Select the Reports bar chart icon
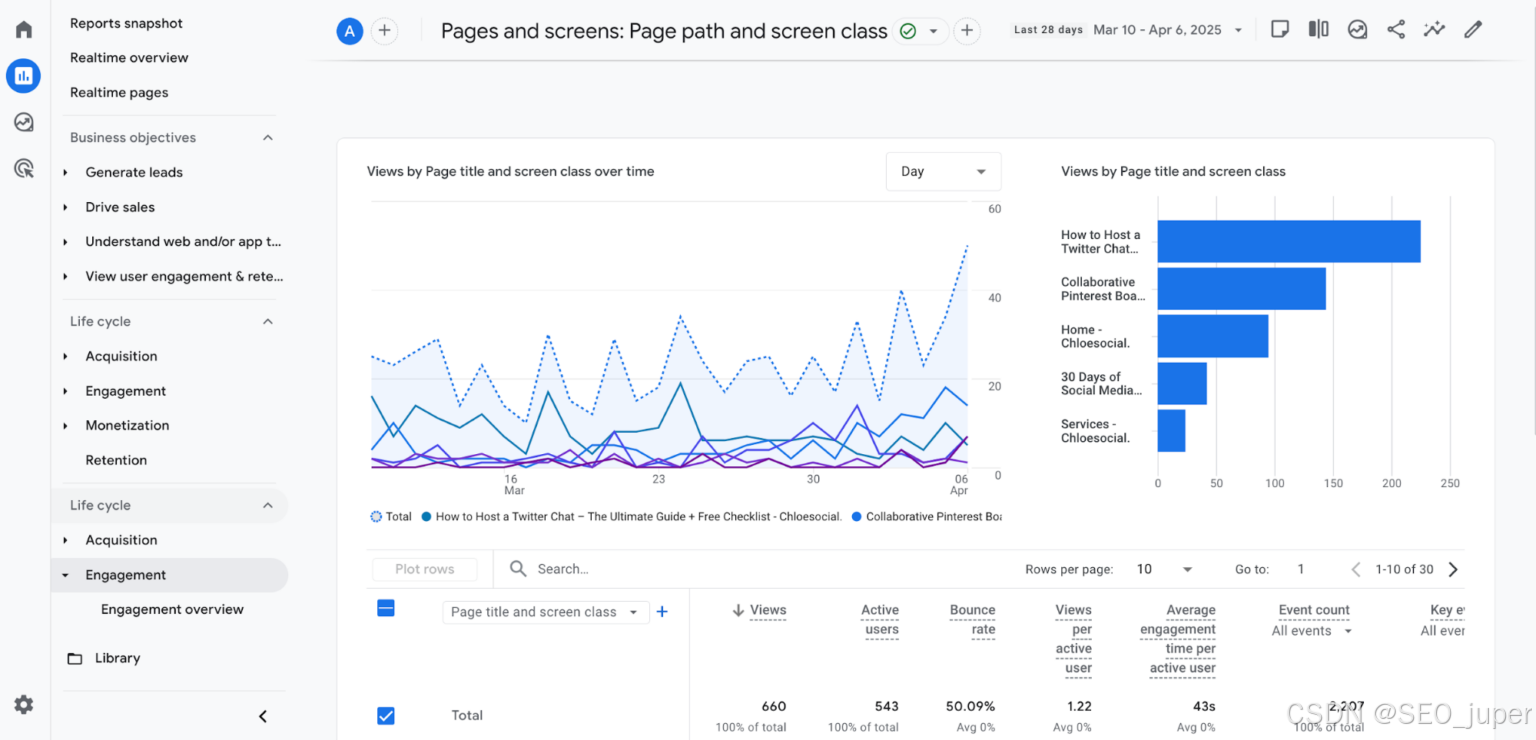 pos(24,75)
